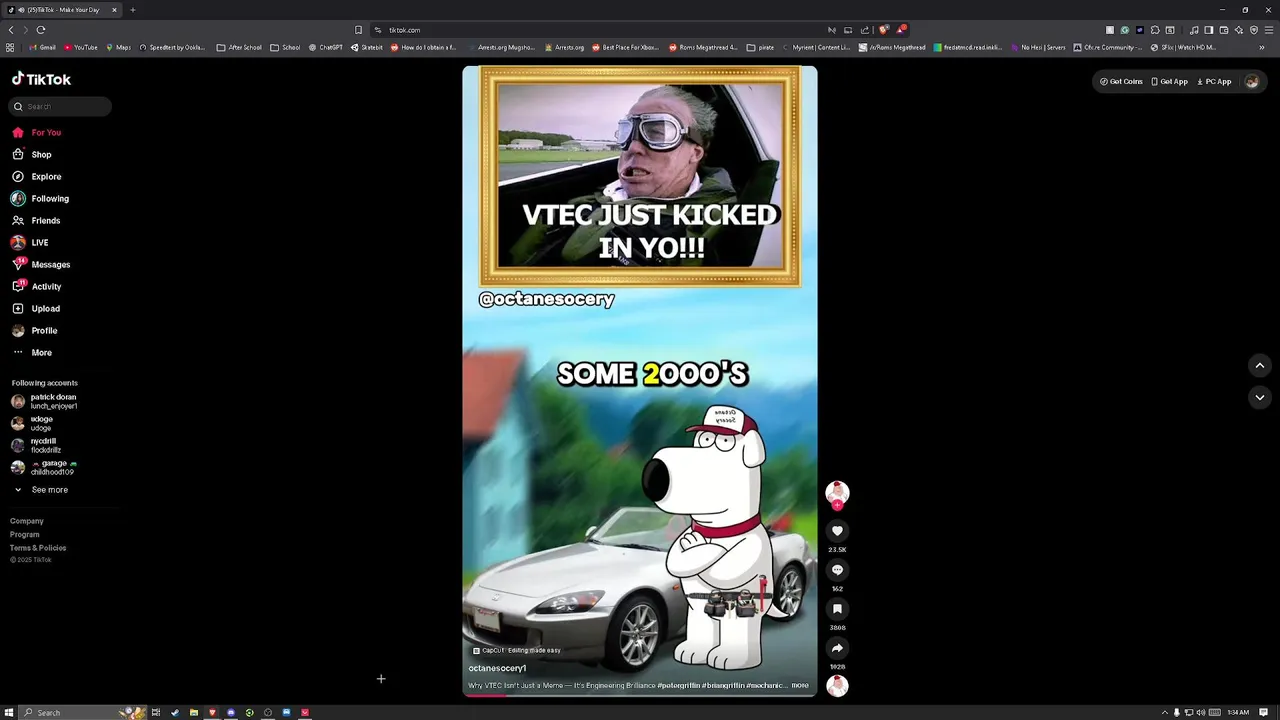Go to next video with down chevron

[1259, 397]
